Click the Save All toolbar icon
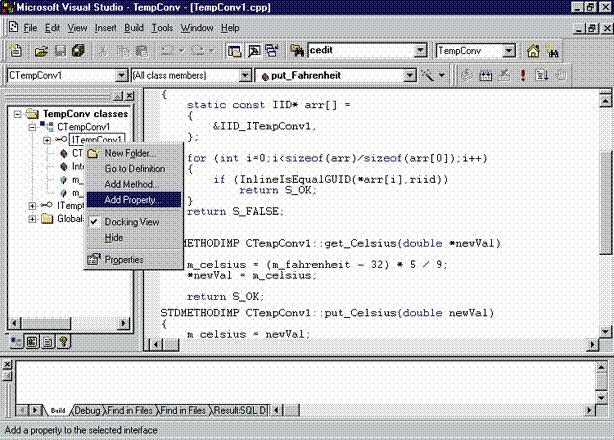 pyautogui.click(x=78, y=51)
